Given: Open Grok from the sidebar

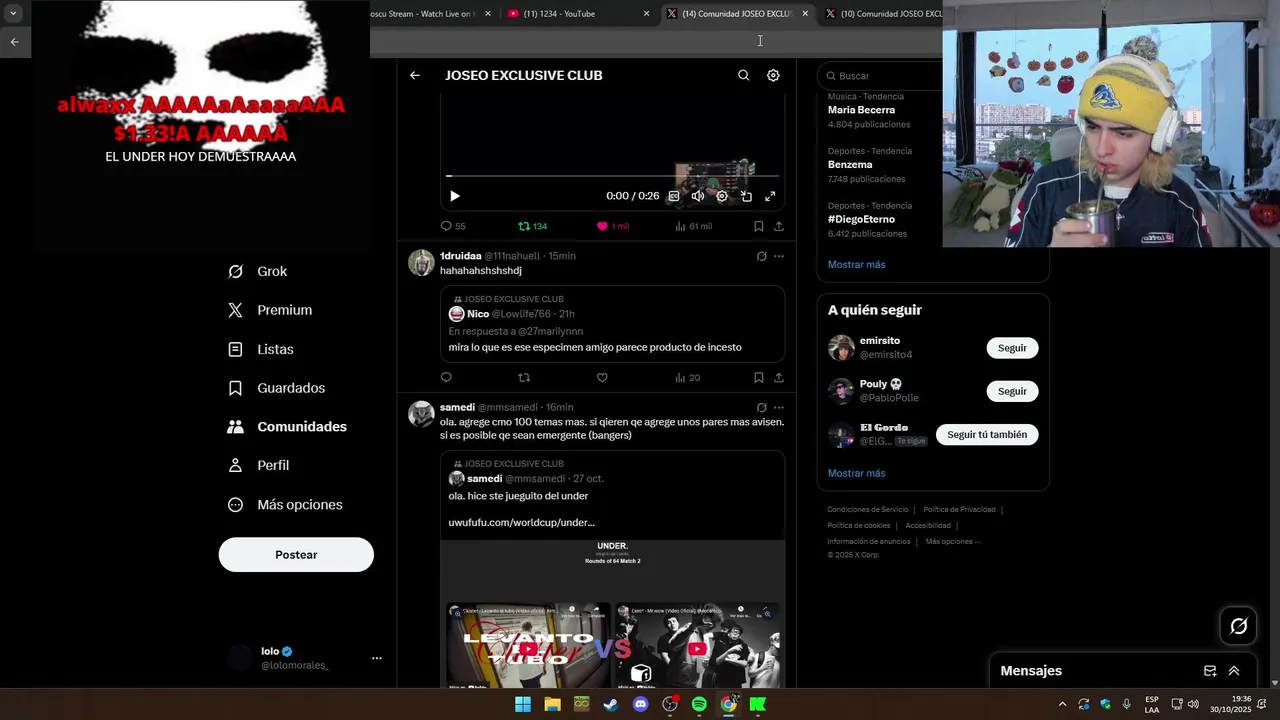Looking at the screenshot, I should tap(258, 271).
